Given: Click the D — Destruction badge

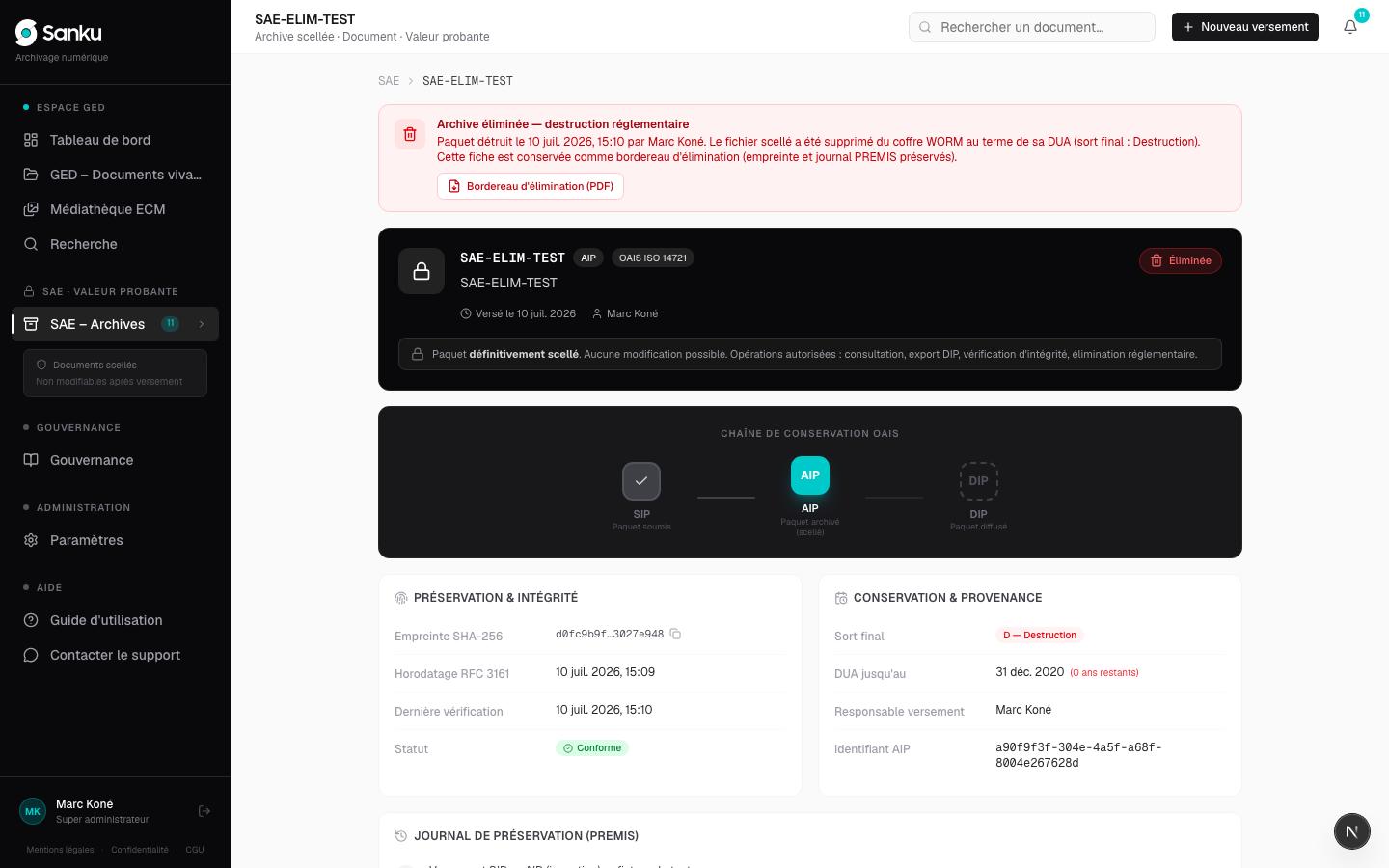Looking at the screenshot, I should (1040, 635).
